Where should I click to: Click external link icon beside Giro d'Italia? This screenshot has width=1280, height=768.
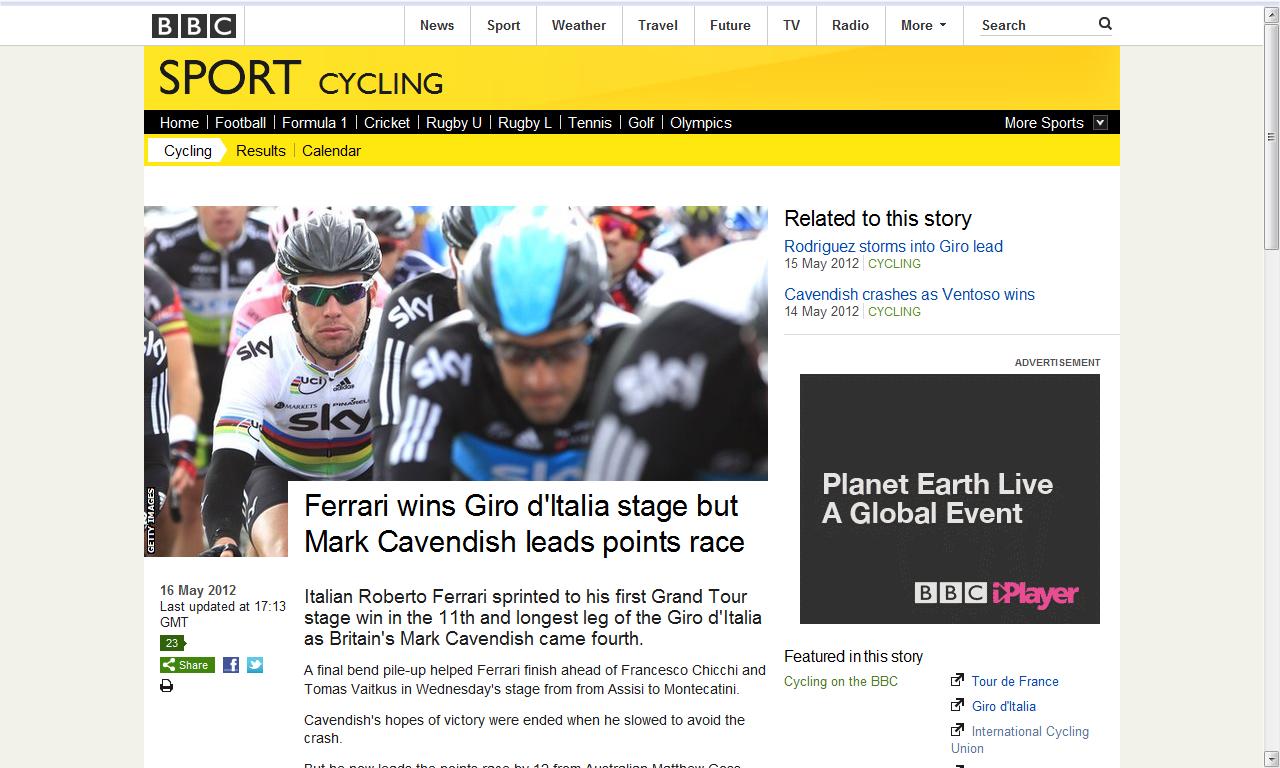[957, 705]
